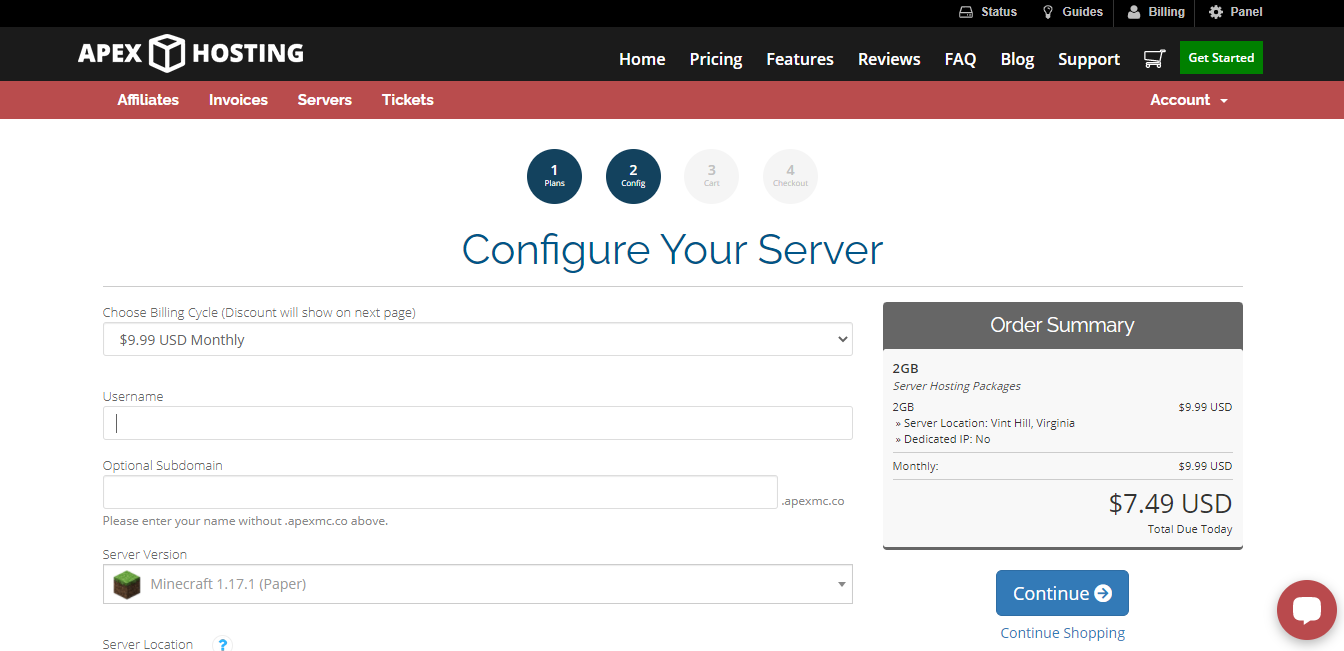Click 'Server Hosting Packages' text
Image resolution: width=1344 pixels, height=651 pixels.
[x=957, y=386]
